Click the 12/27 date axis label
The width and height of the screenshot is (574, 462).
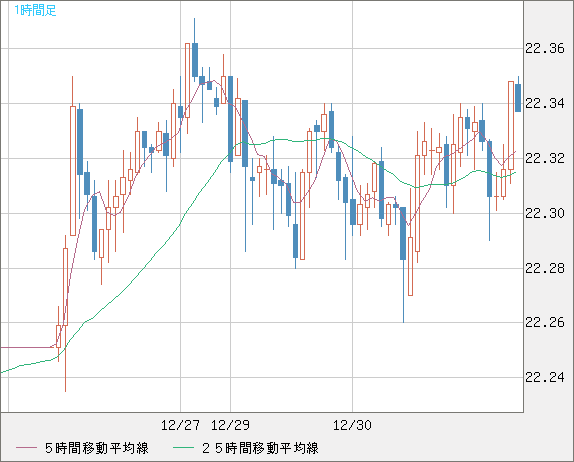click(180, 425)
